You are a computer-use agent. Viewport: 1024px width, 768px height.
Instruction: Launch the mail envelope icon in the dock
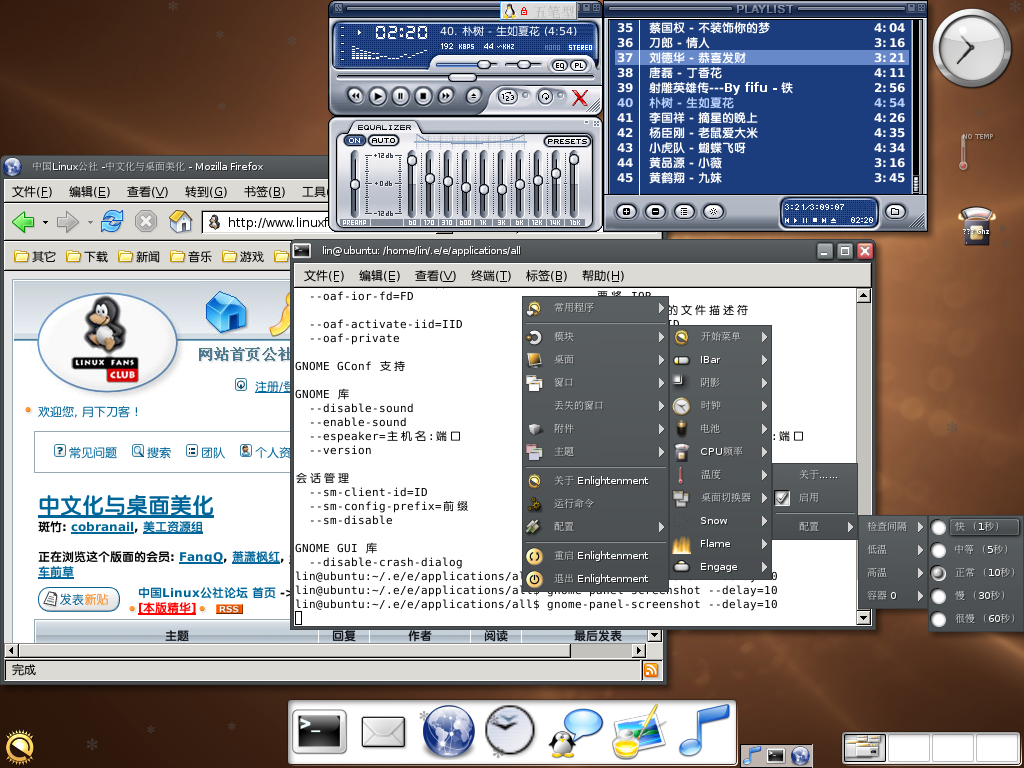click(383, 731)
